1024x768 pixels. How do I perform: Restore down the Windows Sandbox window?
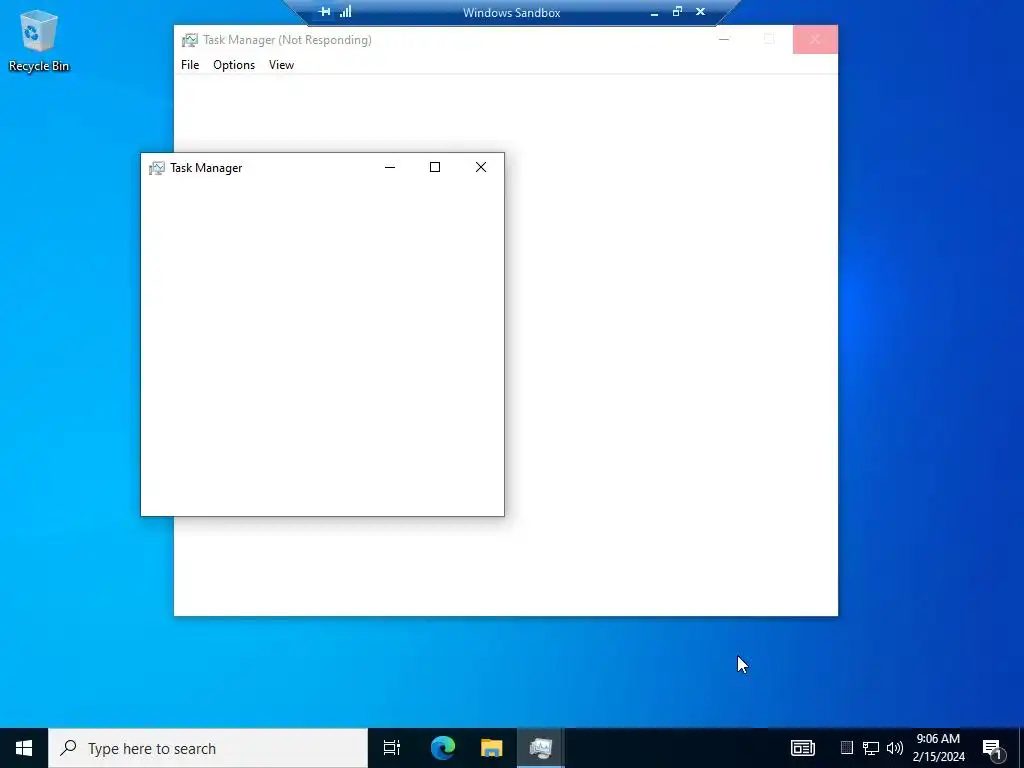click(x=677, y=12)
